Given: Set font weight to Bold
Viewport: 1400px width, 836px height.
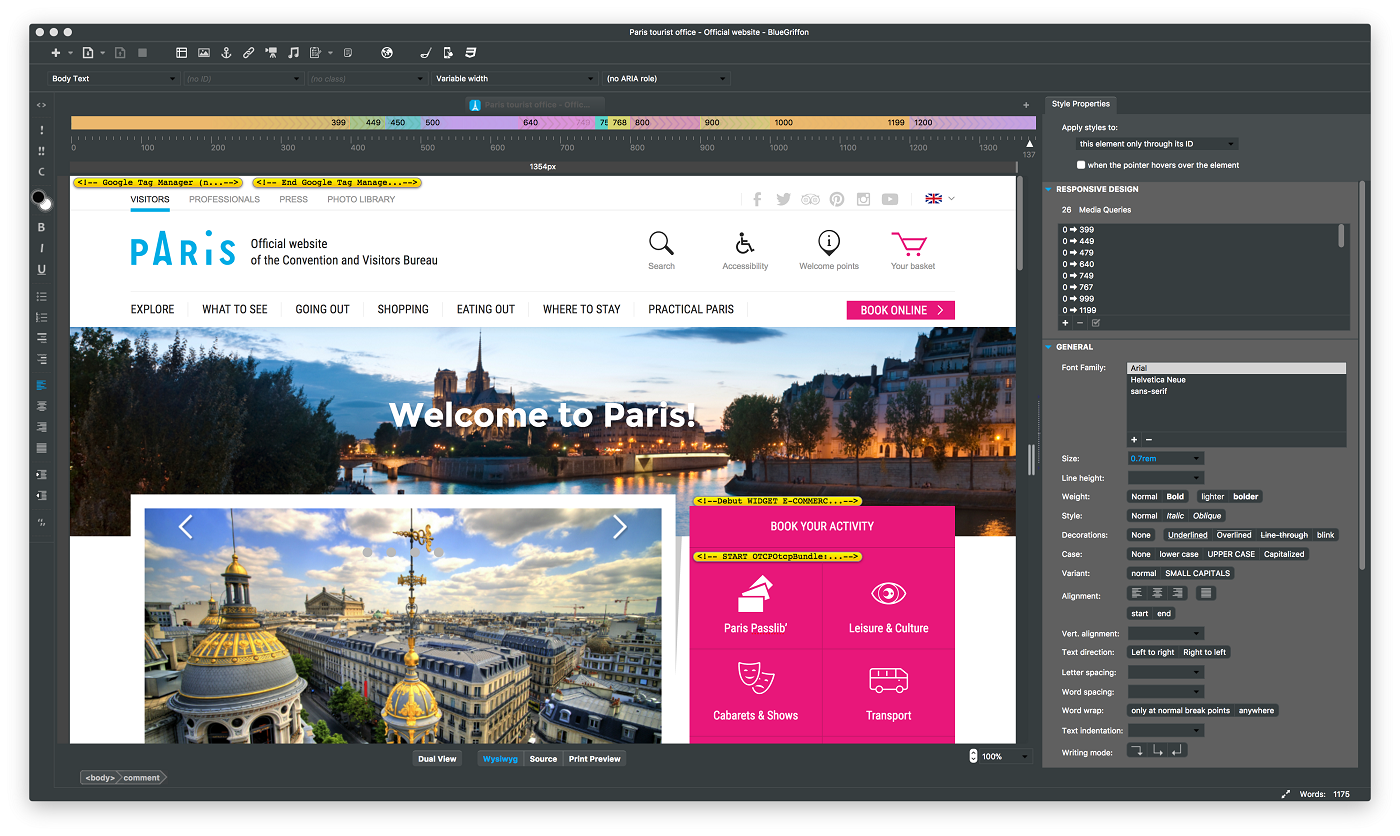Looking at the screenshot, I should tap(1175, 497).
